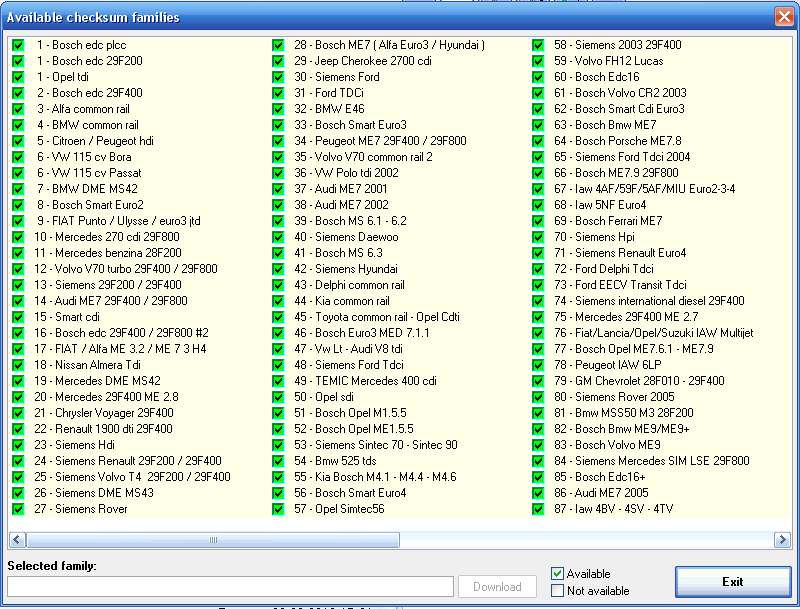Toggle checkbox for 87 - Iaw 4BV - 4SV - 4TV

click(538, 509)
